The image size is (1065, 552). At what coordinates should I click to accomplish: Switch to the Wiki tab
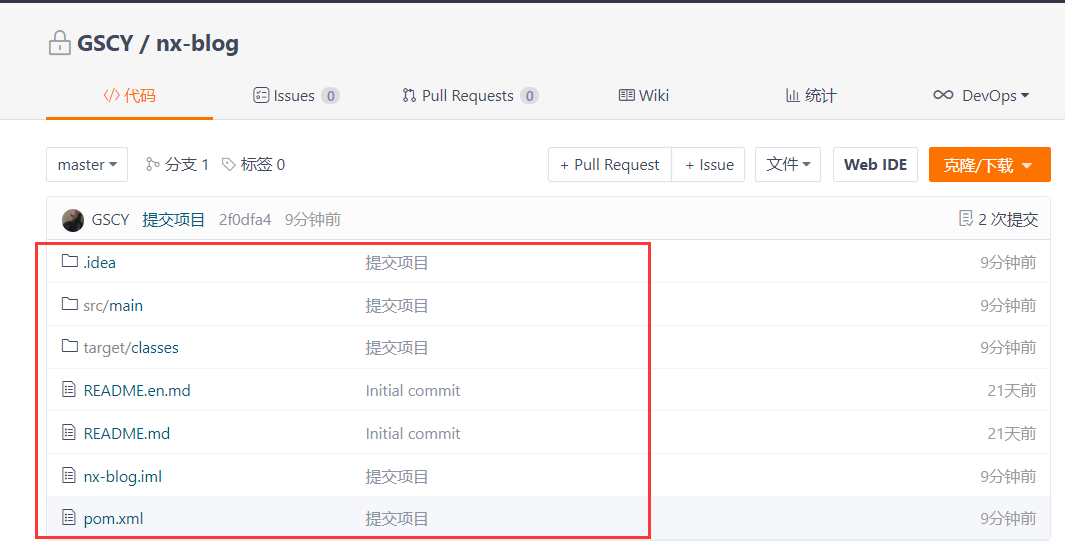[x=644, y=96]
